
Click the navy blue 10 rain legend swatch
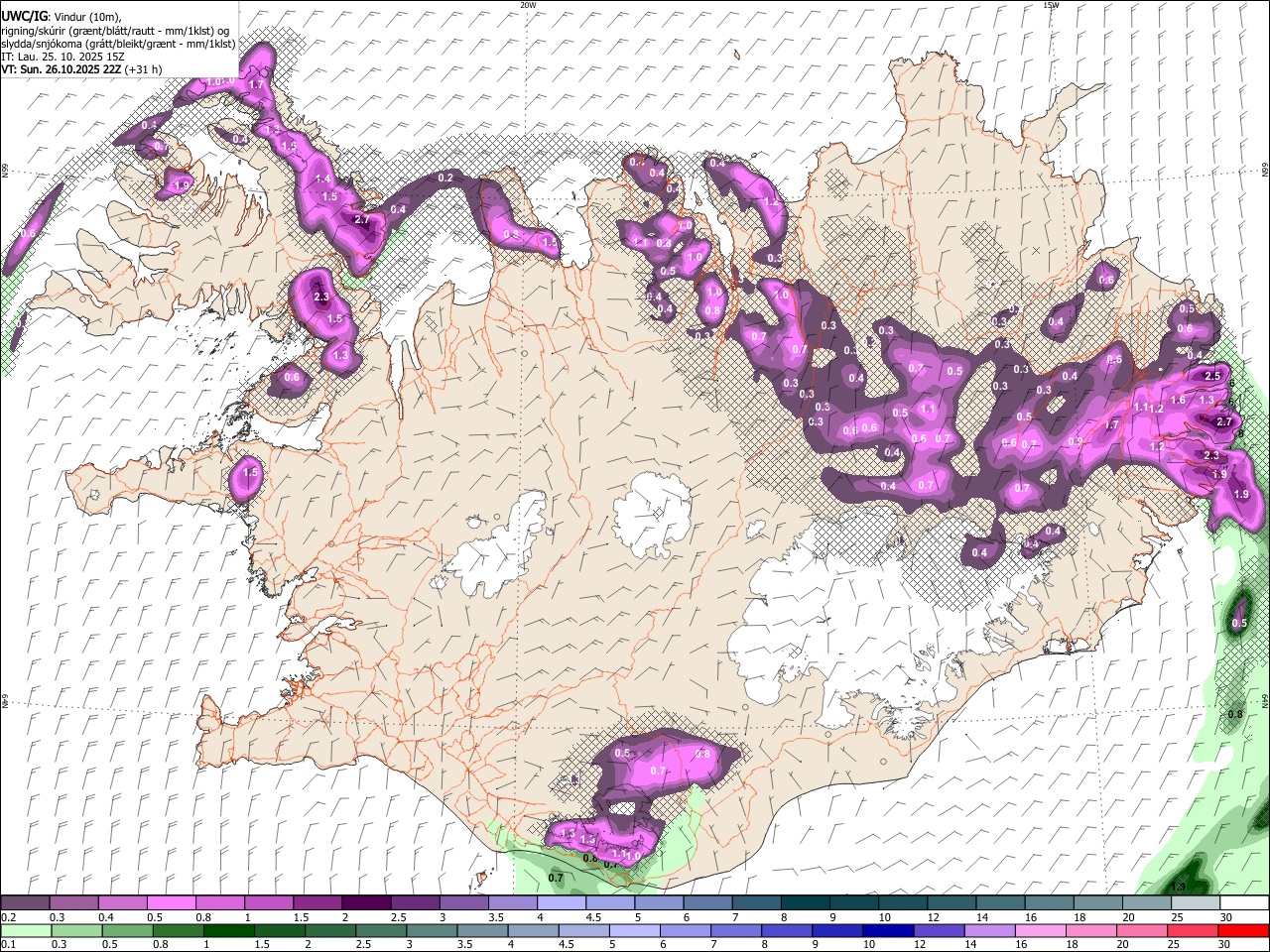(887, 931)
